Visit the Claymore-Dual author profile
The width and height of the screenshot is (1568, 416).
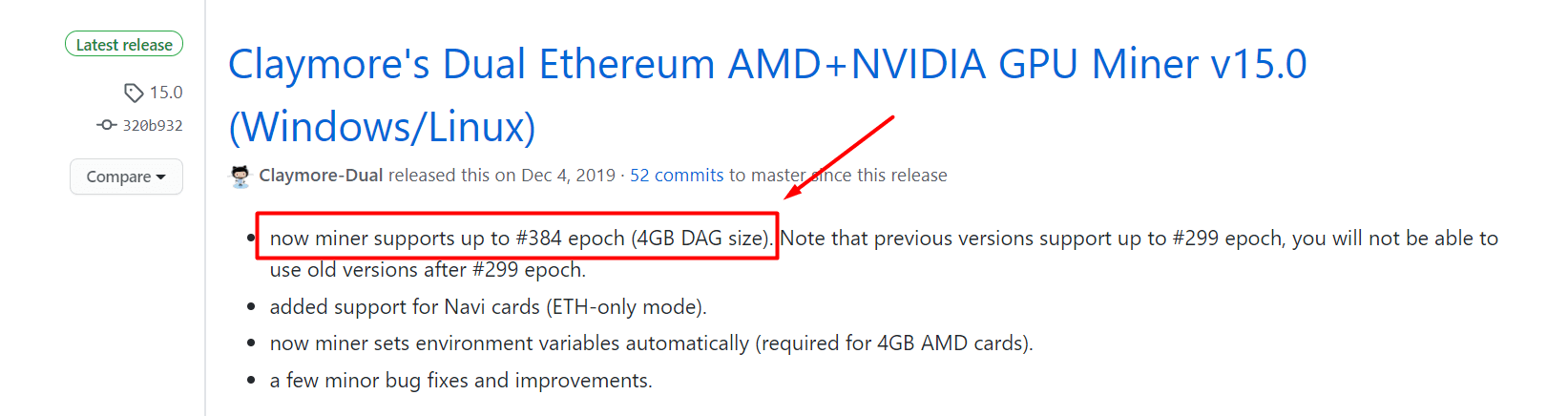(321, 176)
